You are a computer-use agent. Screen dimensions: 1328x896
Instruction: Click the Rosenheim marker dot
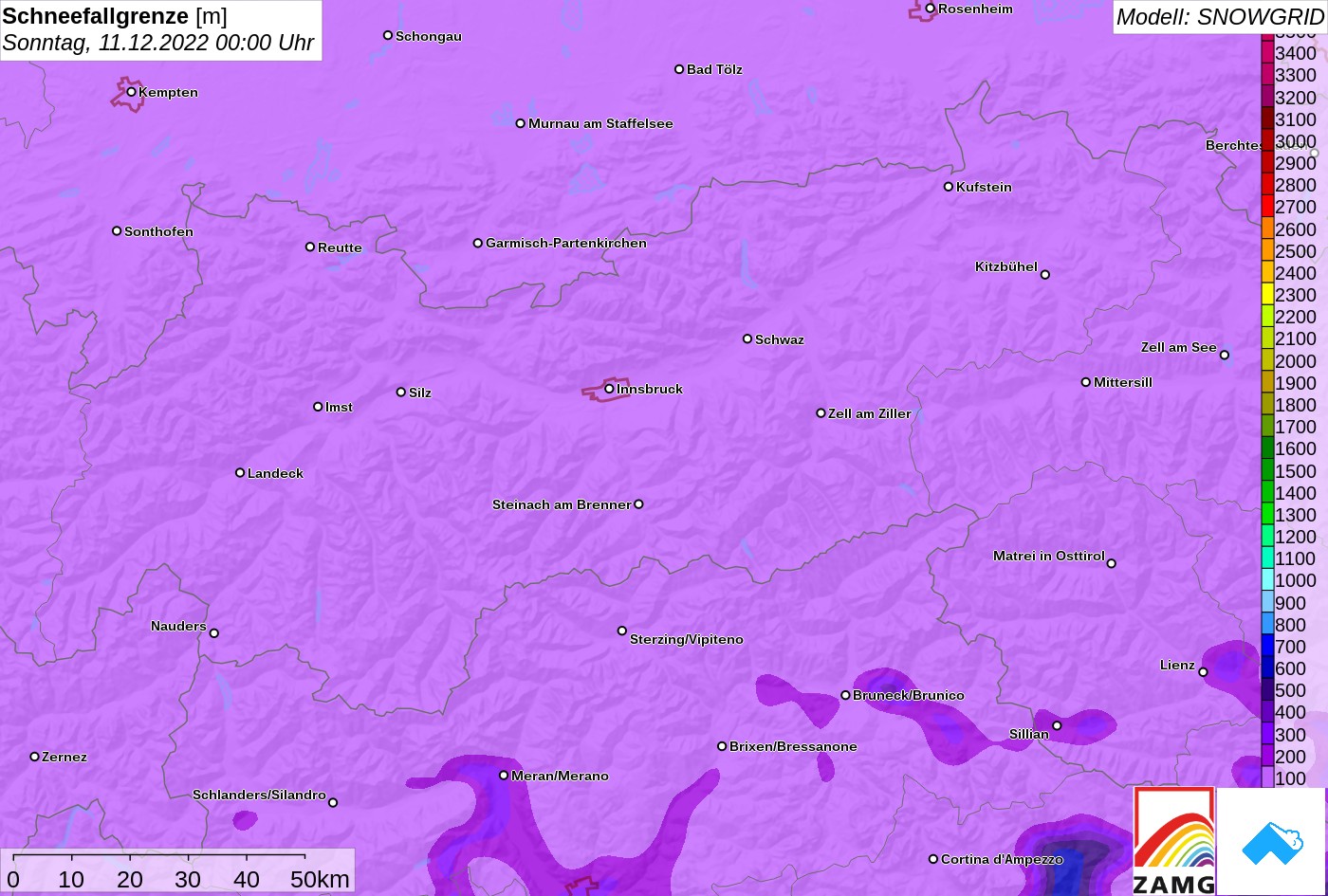931,9
